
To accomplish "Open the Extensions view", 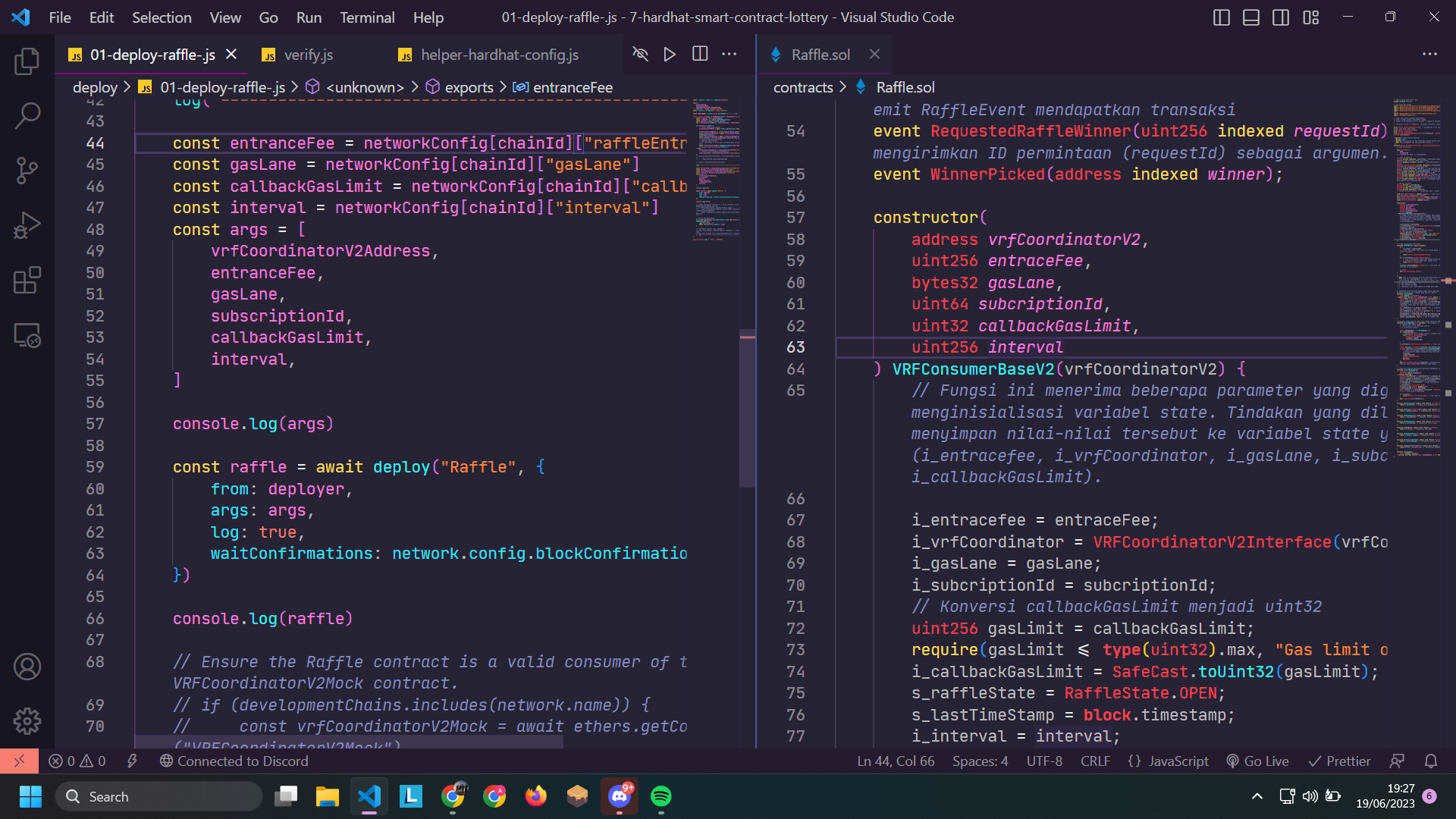I will coord(27,280).
